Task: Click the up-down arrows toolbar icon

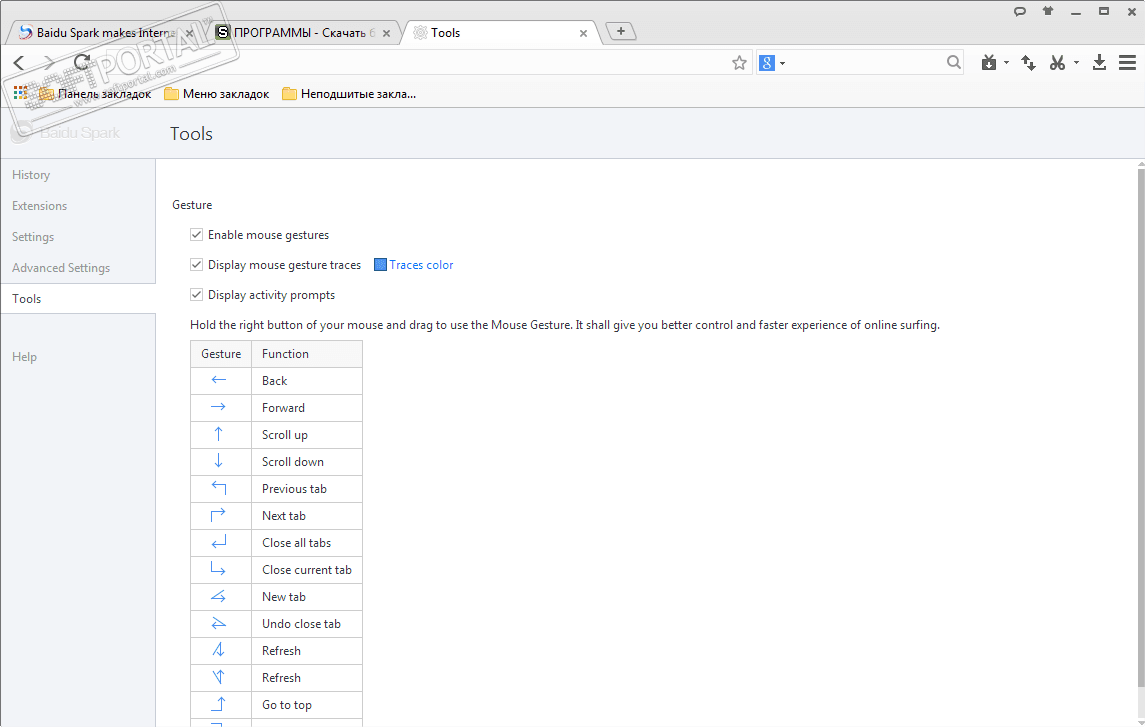Action: pos(1028,63)
